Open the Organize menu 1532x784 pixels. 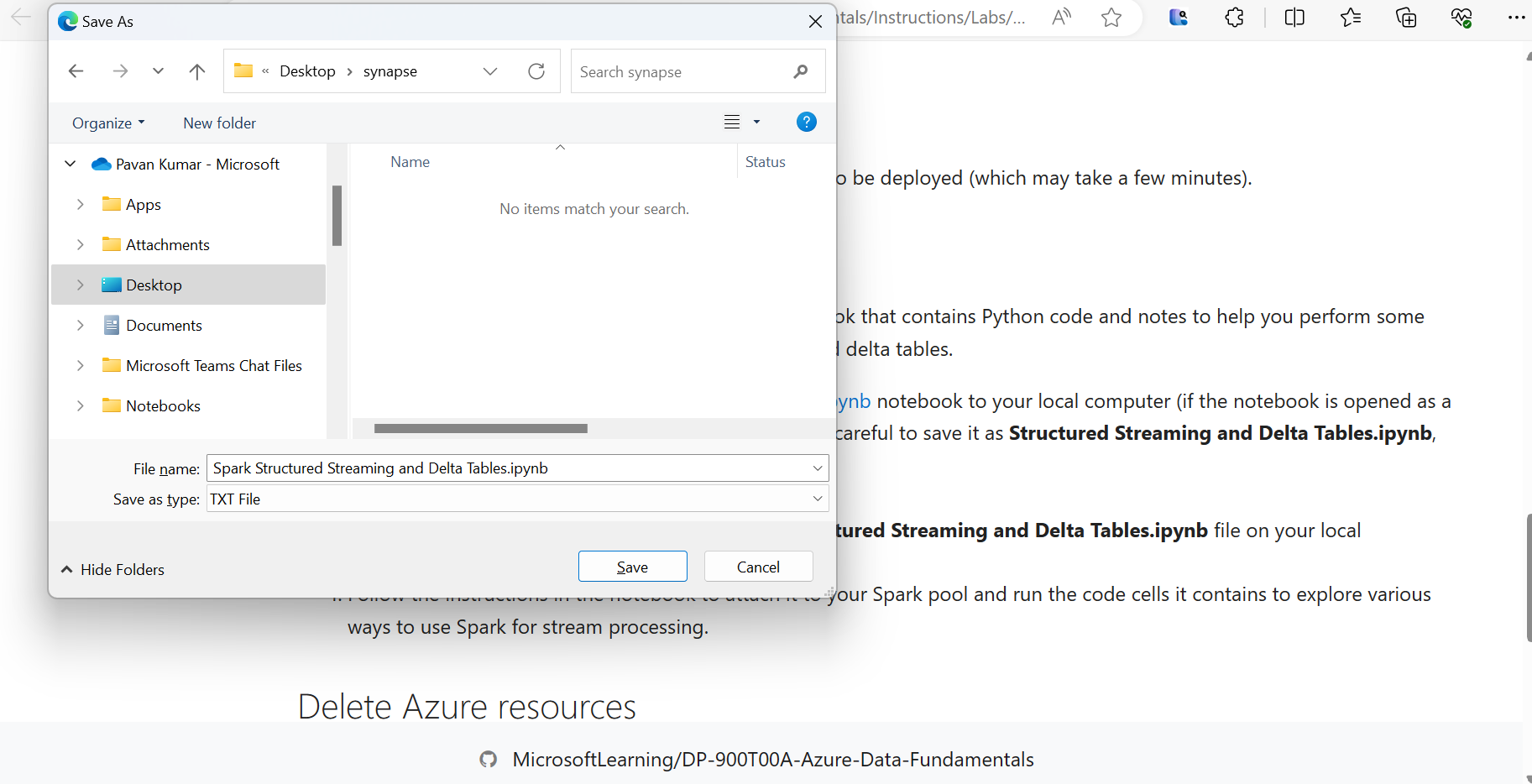click(x=108, y=123)
